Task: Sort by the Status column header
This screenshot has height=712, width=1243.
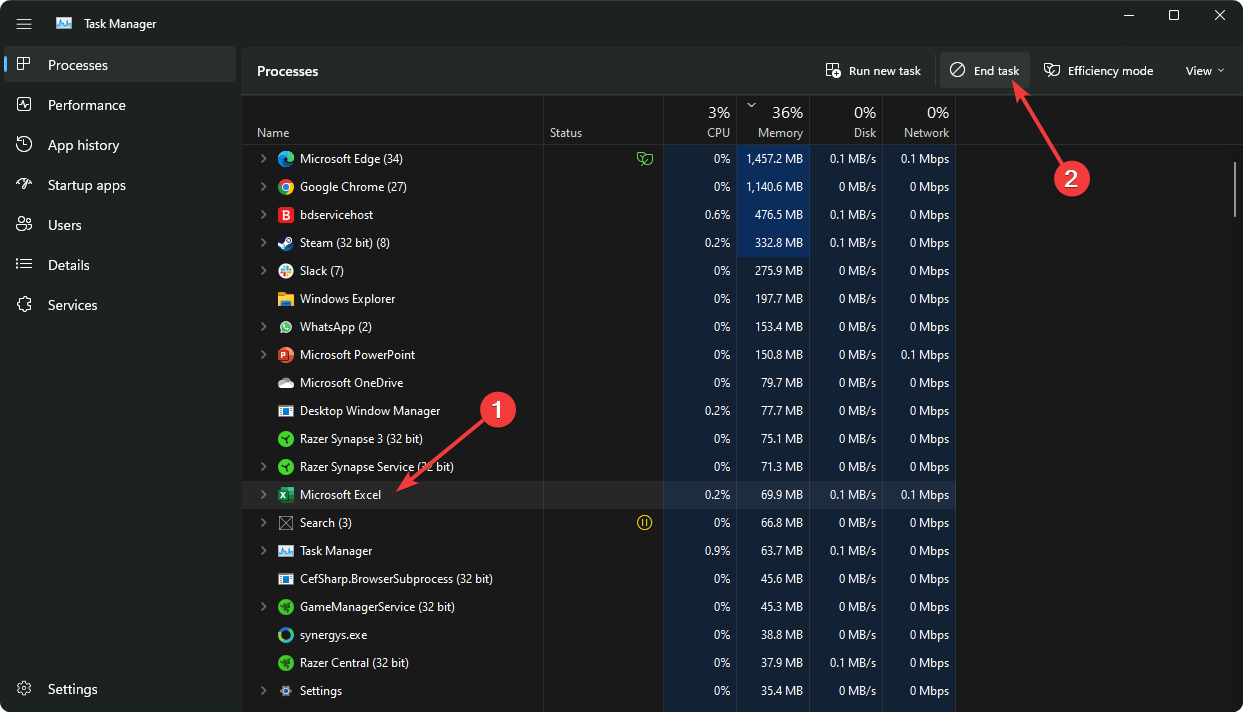Action: (x=603, y=119)
